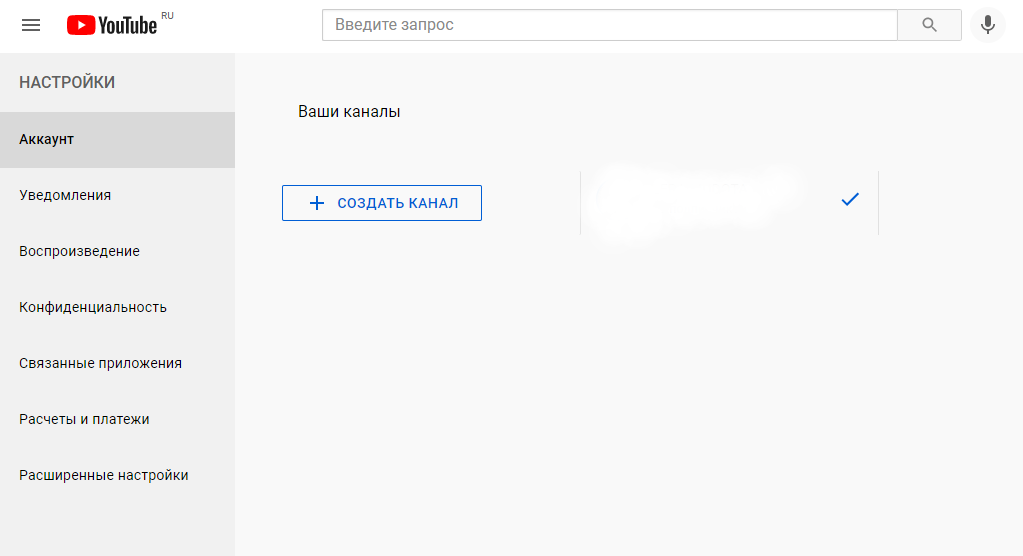
Task: Click the 'Создать канал' button
Action: point(382,203)
